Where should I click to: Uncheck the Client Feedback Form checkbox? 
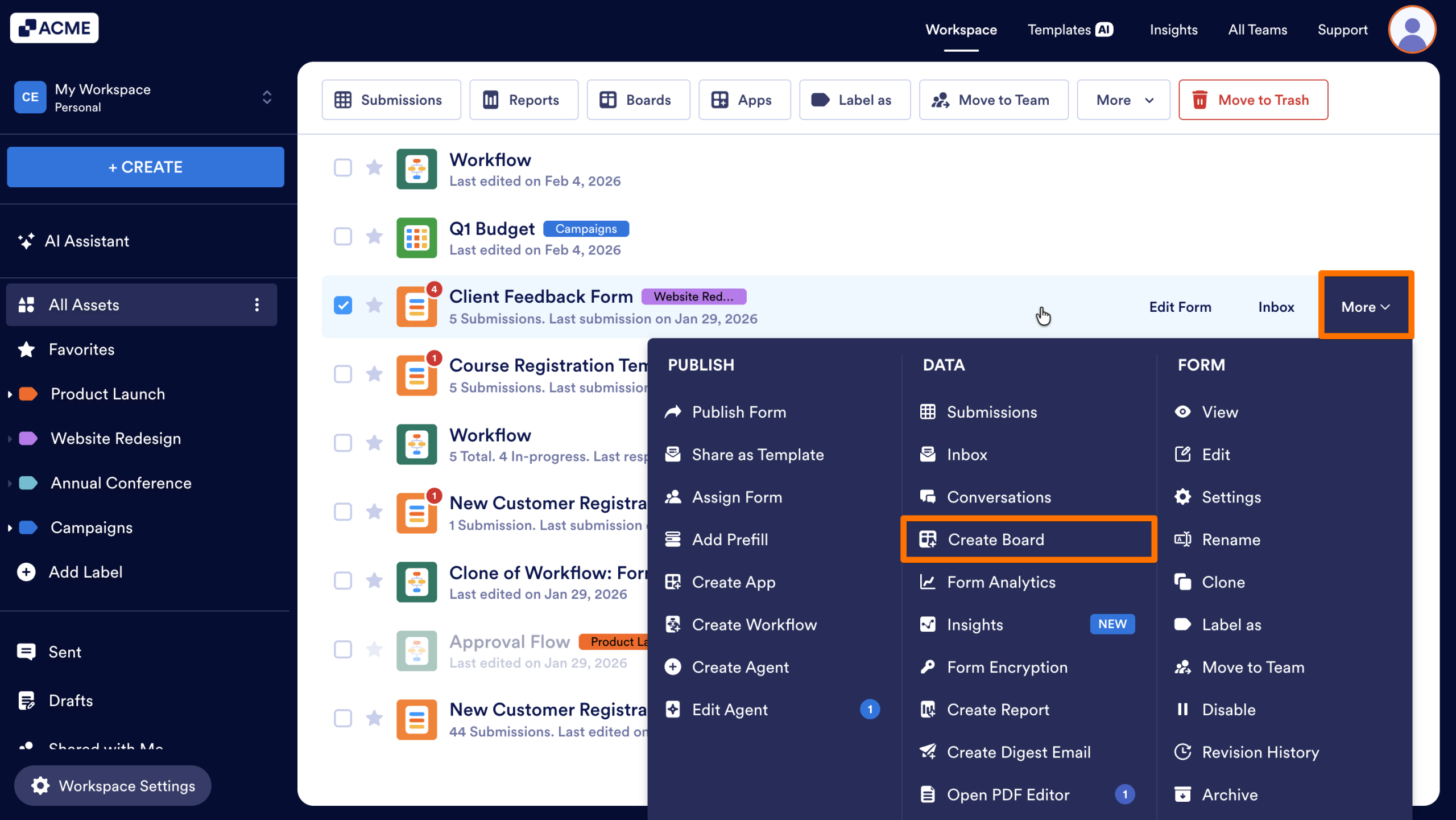click(343, 306)
